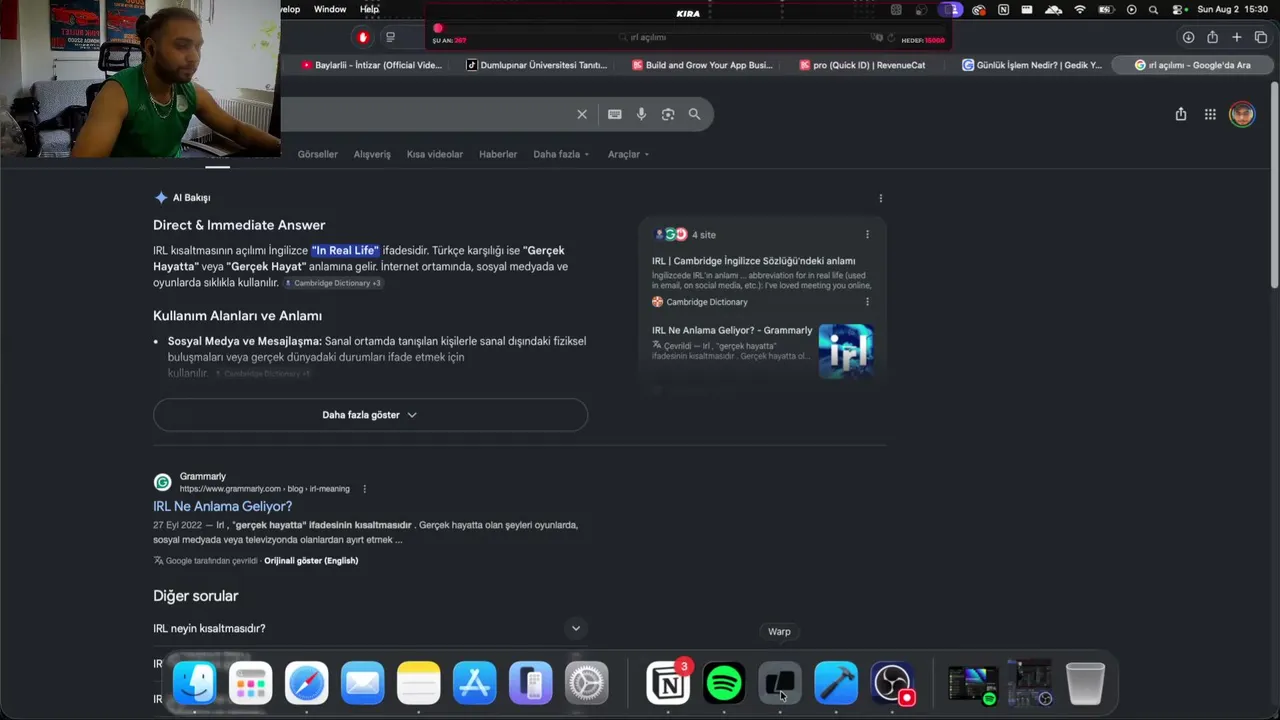Click 'Orijinali göster (English)' link

311,561
